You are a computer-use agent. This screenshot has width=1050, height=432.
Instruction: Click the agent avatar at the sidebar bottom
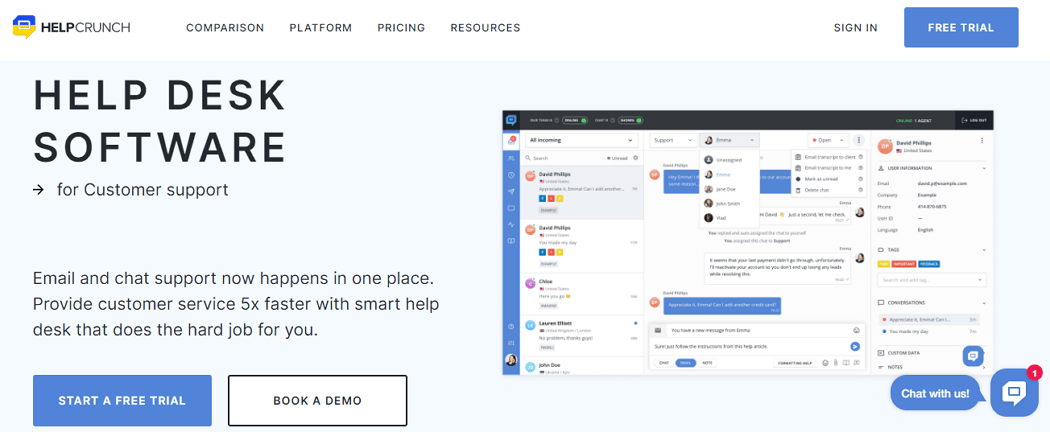point(511,360)
